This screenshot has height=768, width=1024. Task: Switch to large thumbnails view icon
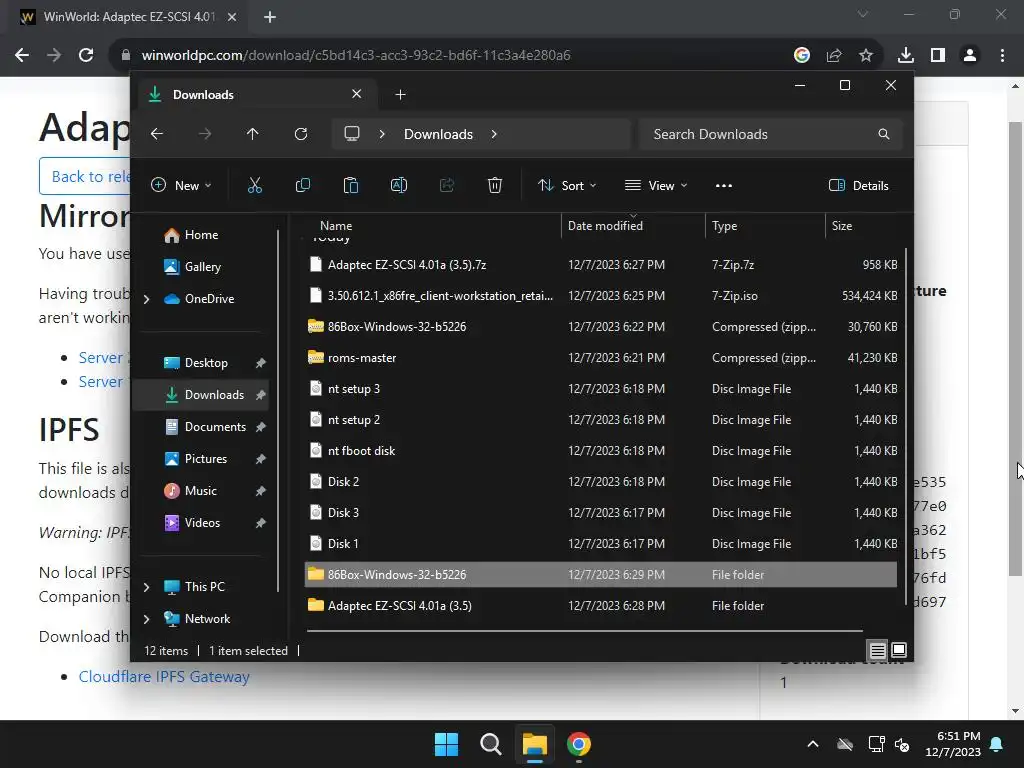pos(899,650)
